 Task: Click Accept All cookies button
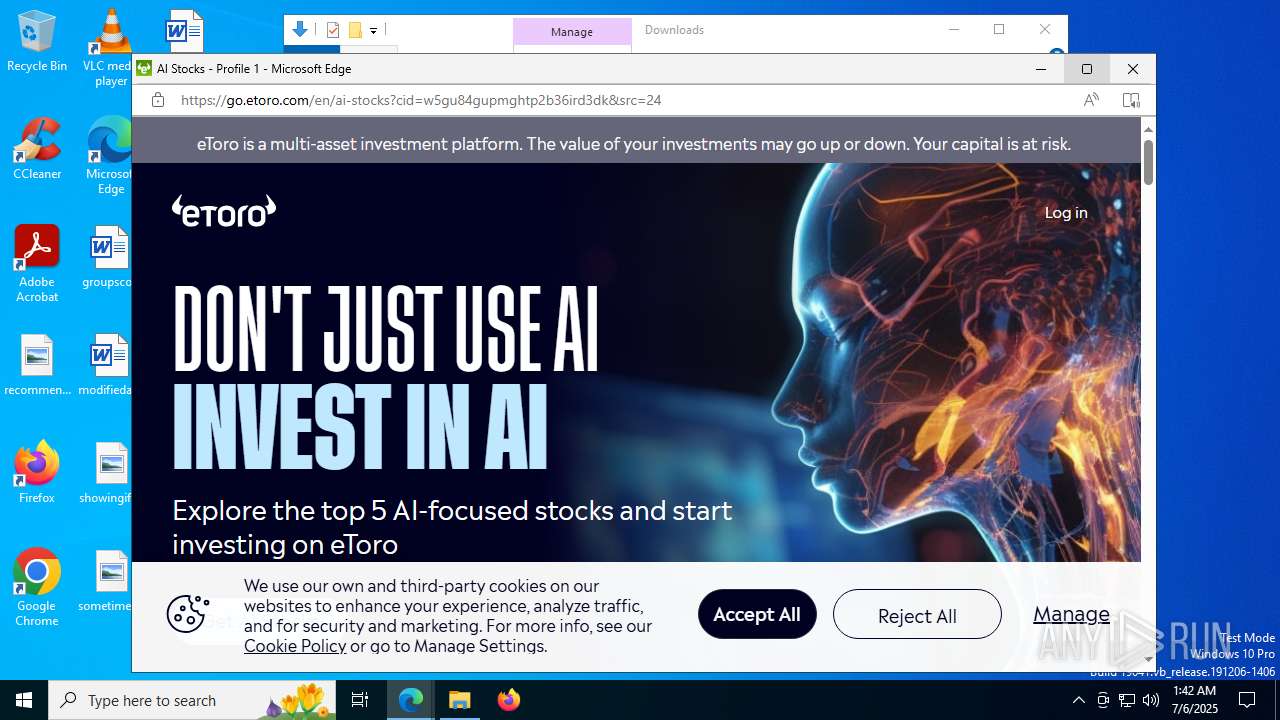(x=757, y=614)
